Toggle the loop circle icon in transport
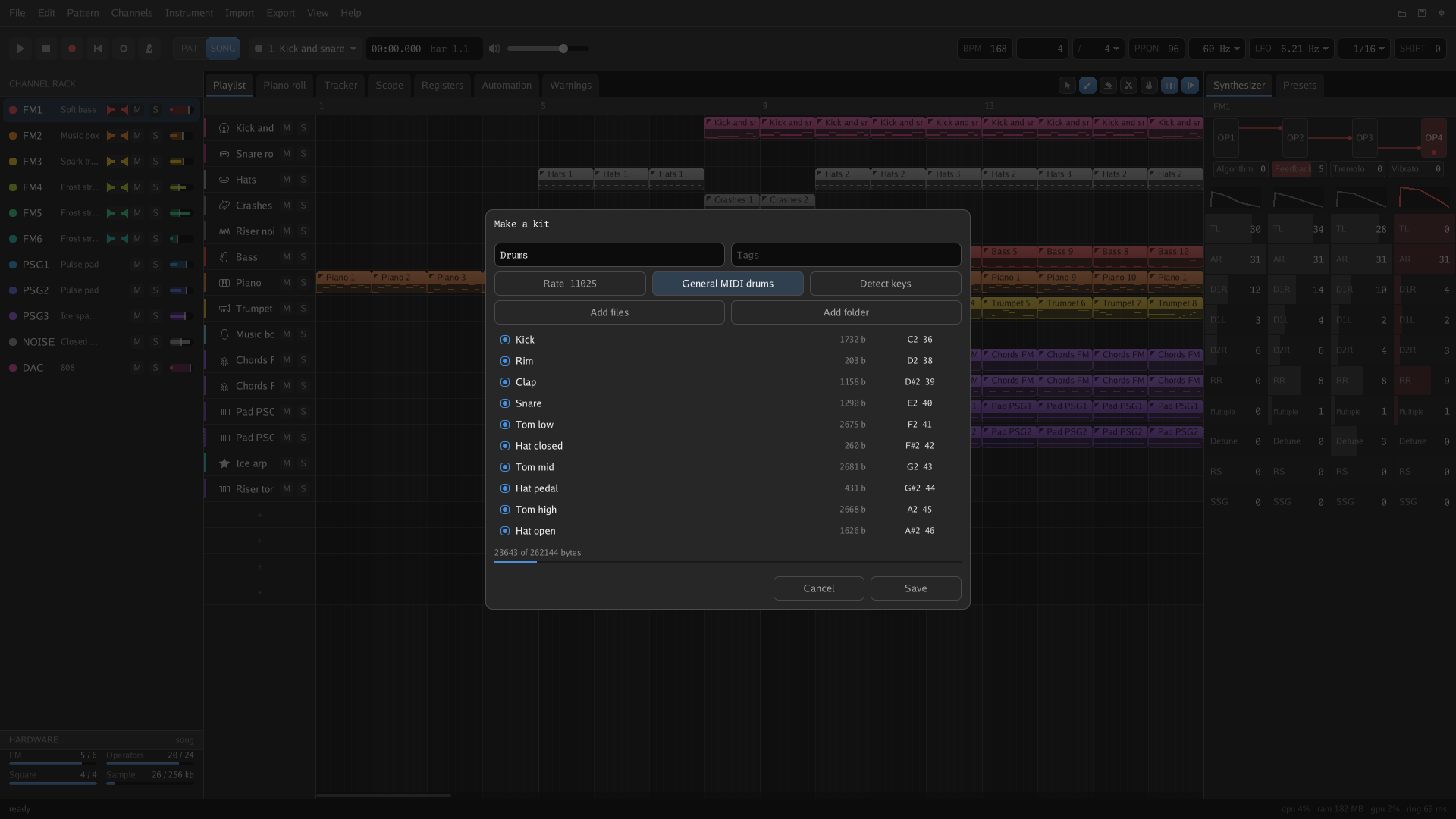Screen dimensions: 1456x819 pyautogui.click(x=124, y=49)
